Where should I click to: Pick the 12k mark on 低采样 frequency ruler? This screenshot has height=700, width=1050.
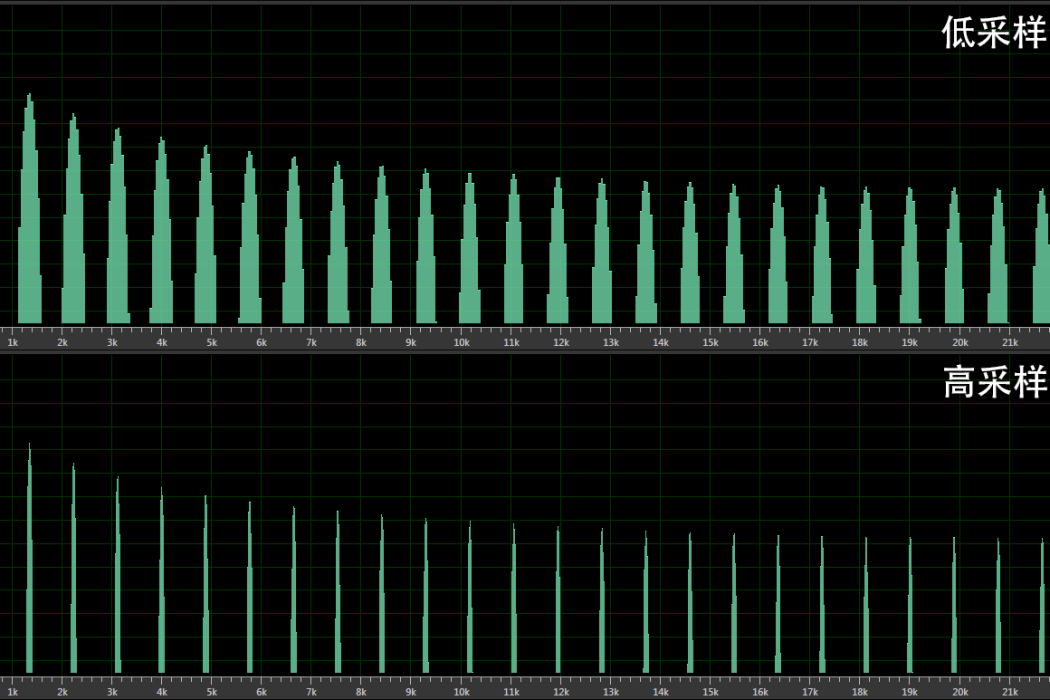pos(561,342)
